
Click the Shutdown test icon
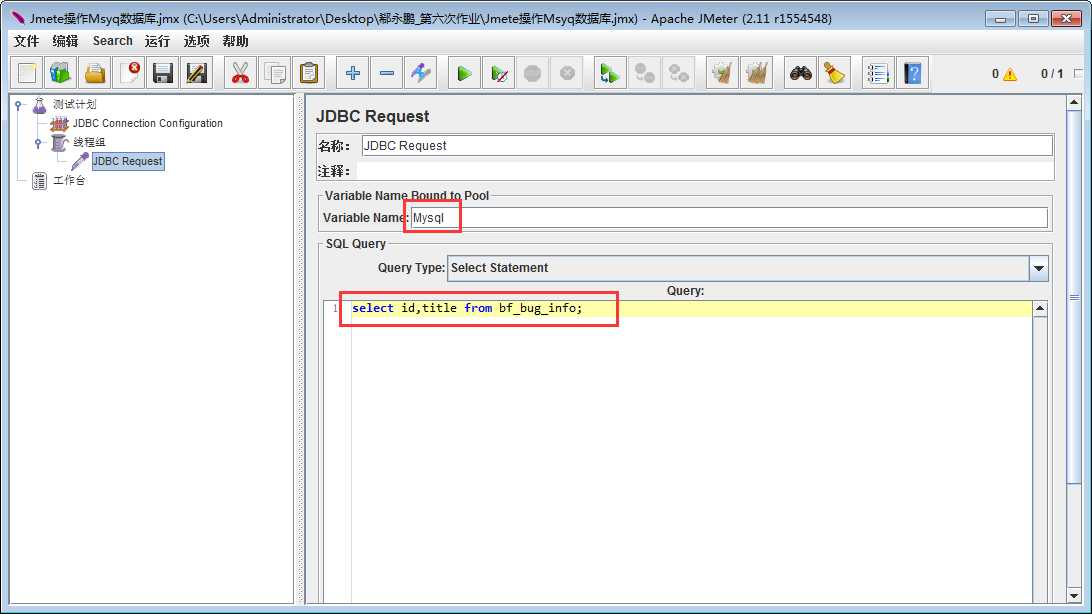(567, 73)
